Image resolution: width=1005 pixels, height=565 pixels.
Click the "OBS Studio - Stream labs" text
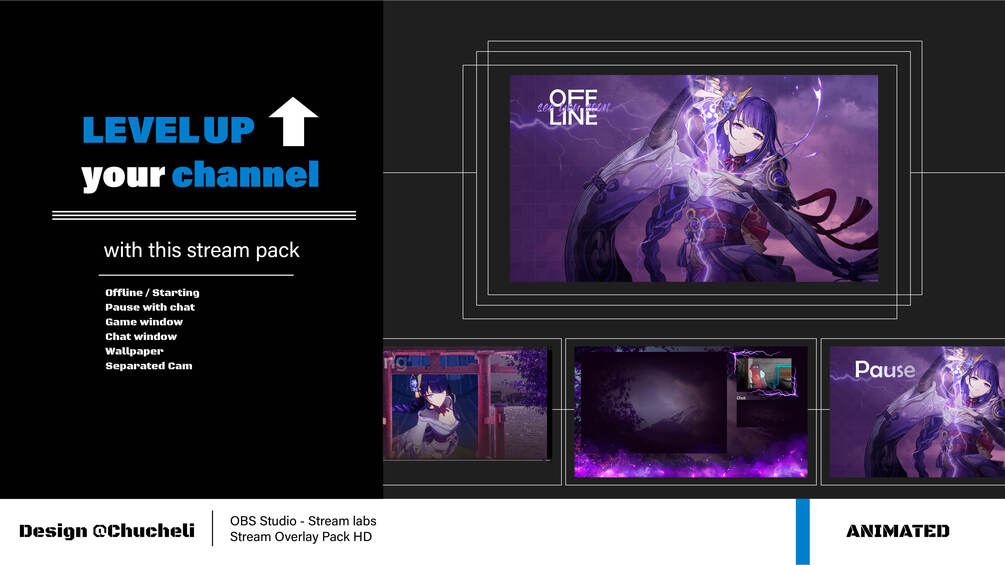click(x=303, y=521)
